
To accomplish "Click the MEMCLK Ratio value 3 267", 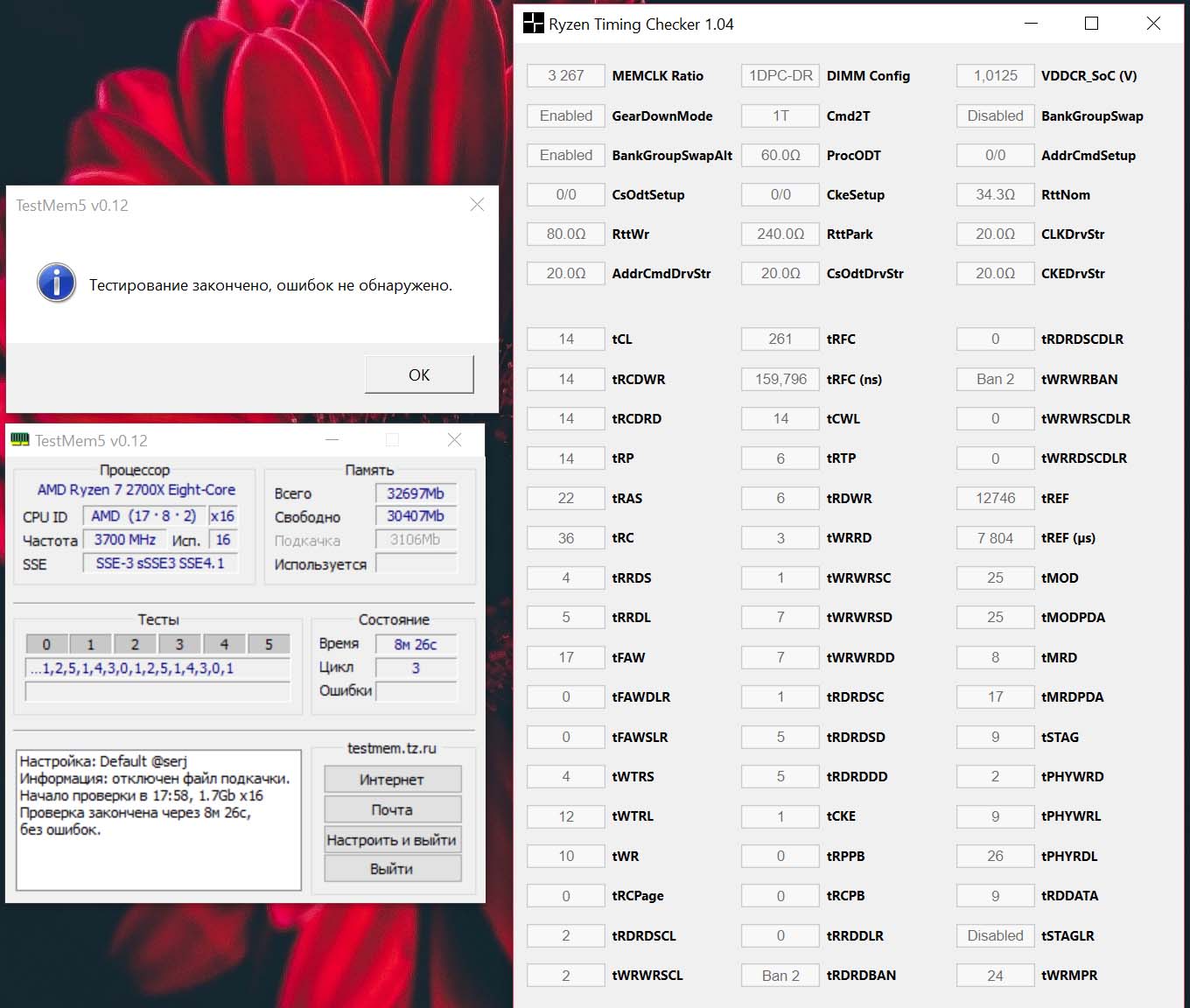I will click(566, 75).
